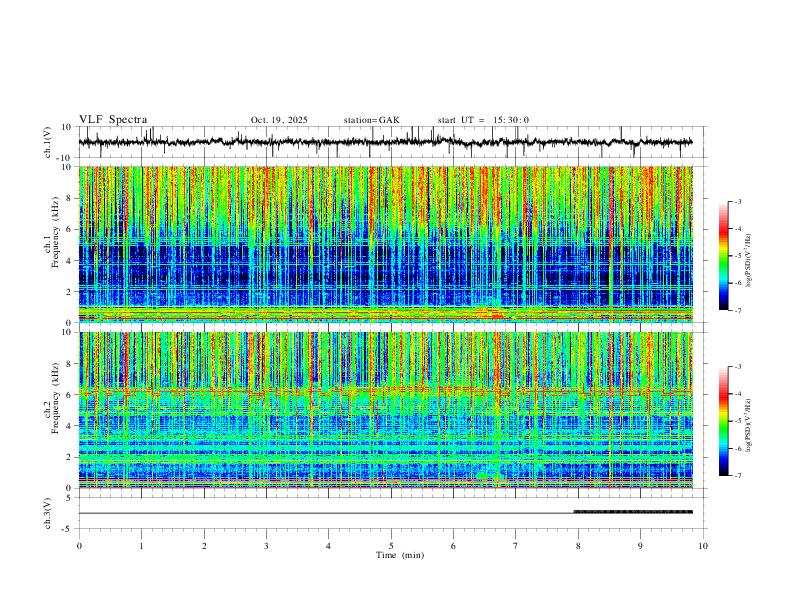This screenshot has height=612, width=792.
Task: Click the "5" tick on ch.3(V) axis
Action: point(70,498)
